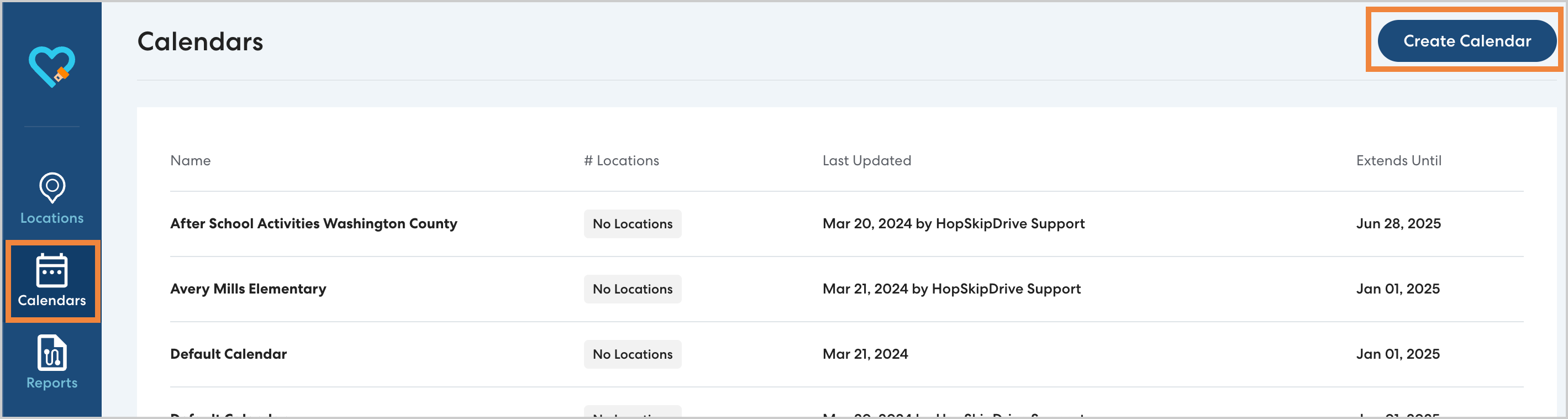Click the HopSkipDrive heart logo

point(52,66)
